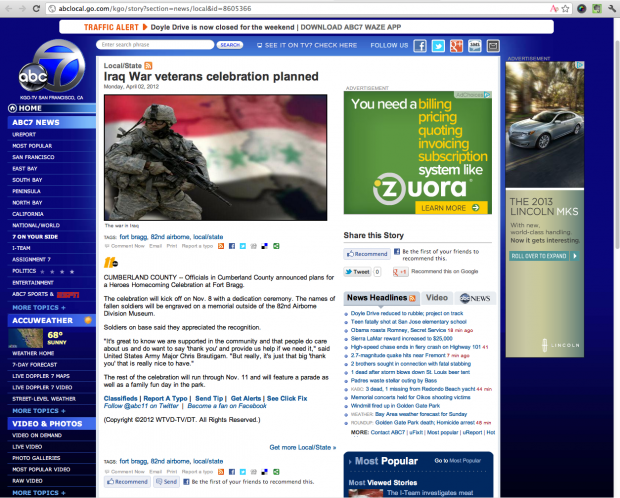The width and height of the screenshot is (620, 498).
Task: Click the soldier and Iraq flag image
Action: pos(215,157)
